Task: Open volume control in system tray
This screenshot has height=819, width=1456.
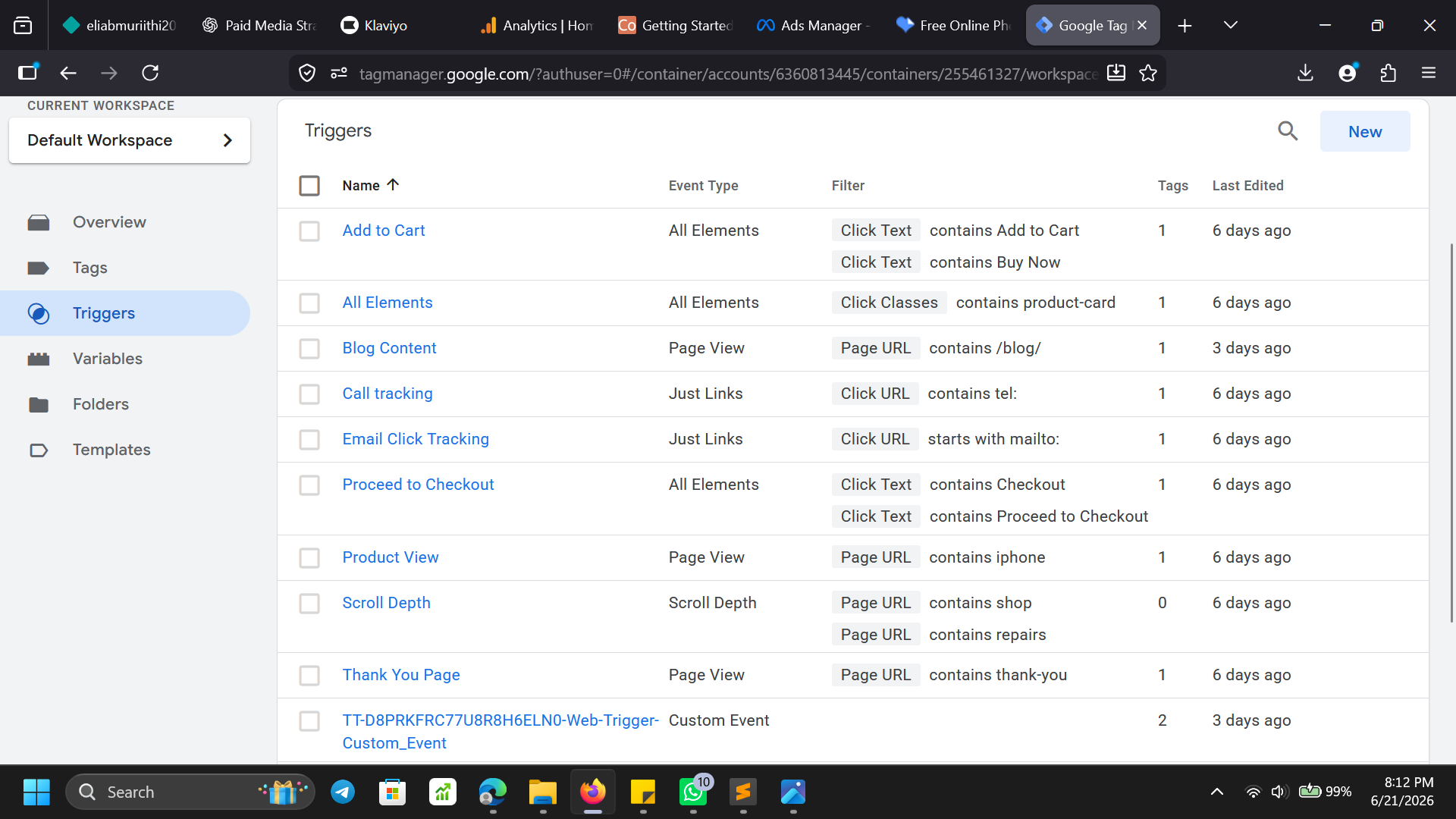Action: [x=1280, y=792]
